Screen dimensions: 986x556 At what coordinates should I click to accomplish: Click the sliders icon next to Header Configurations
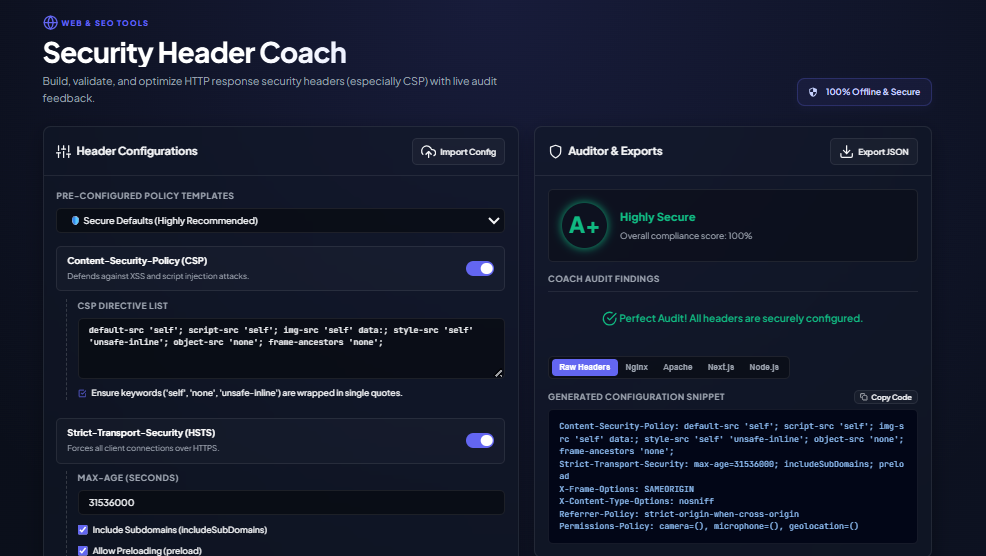[63, 151]
